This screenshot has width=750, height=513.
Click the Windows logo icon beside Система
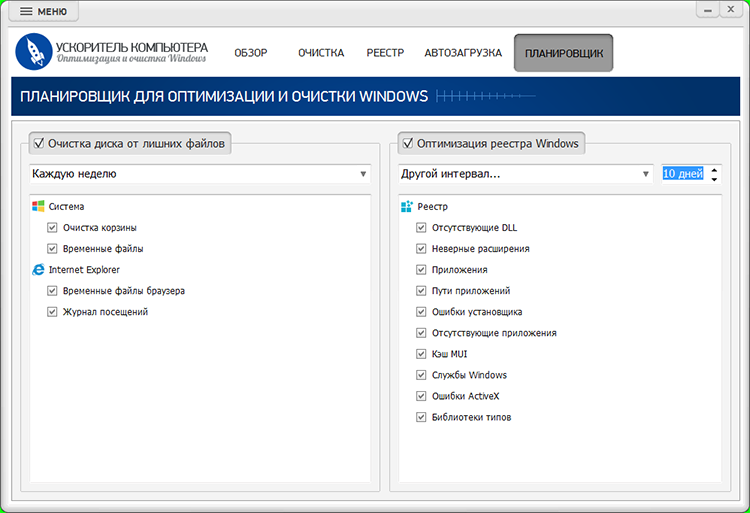click(x=38, y=206)
